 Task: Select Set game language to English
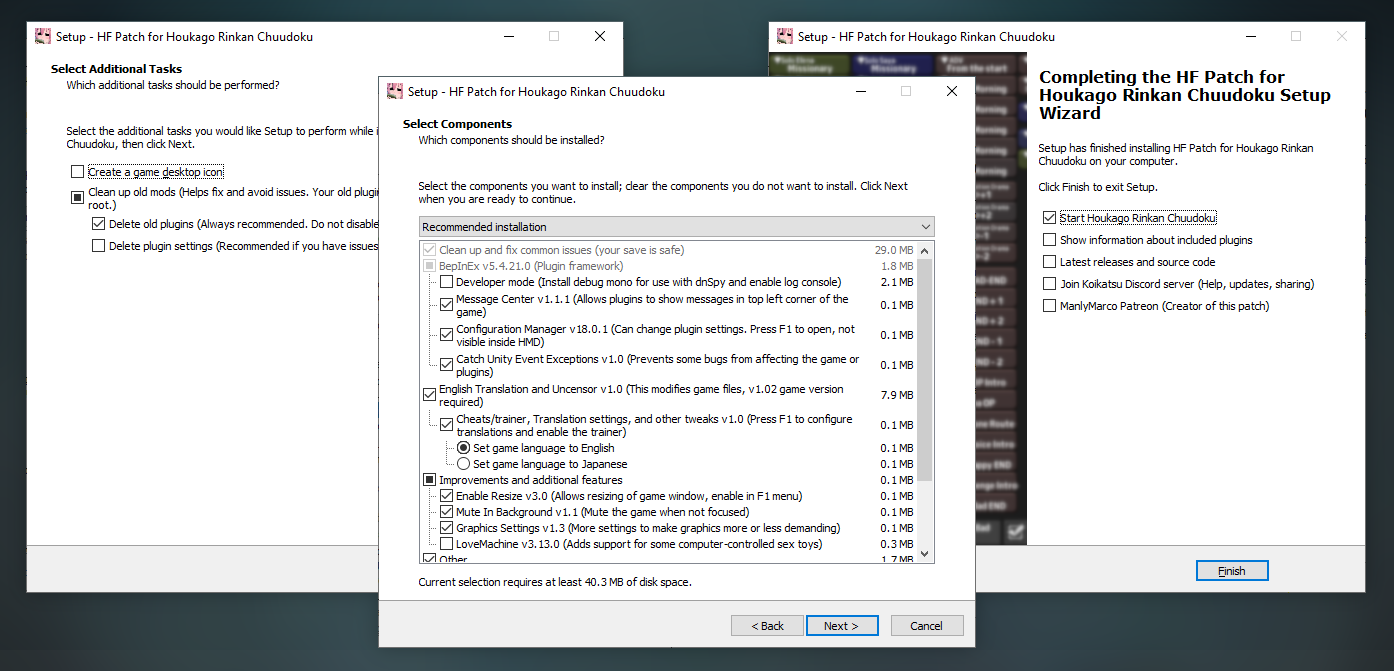463,448
